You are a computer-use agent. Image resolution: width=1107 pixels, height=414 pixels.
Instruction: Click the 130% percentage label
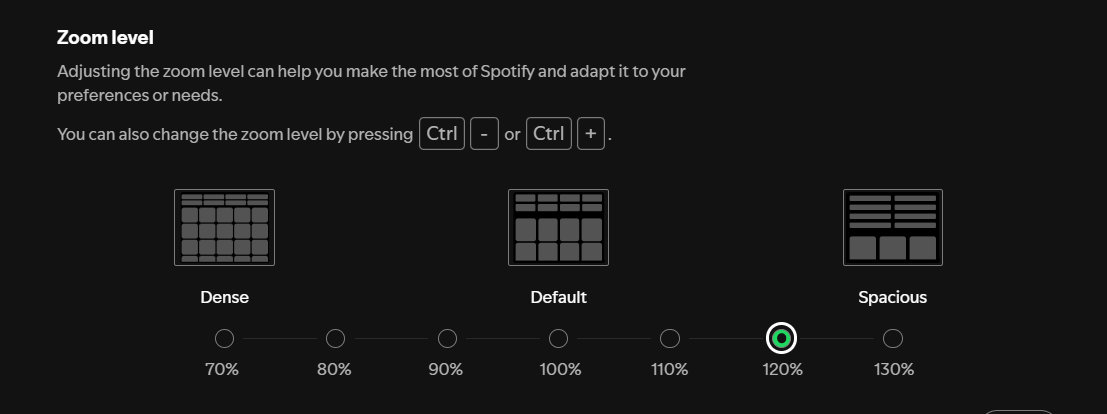coord(894,369)
